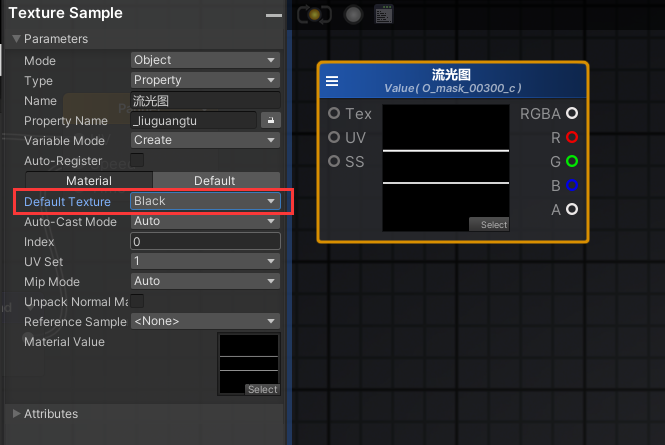
Task: Click the node's texture preview image
Action: (446, 168)
